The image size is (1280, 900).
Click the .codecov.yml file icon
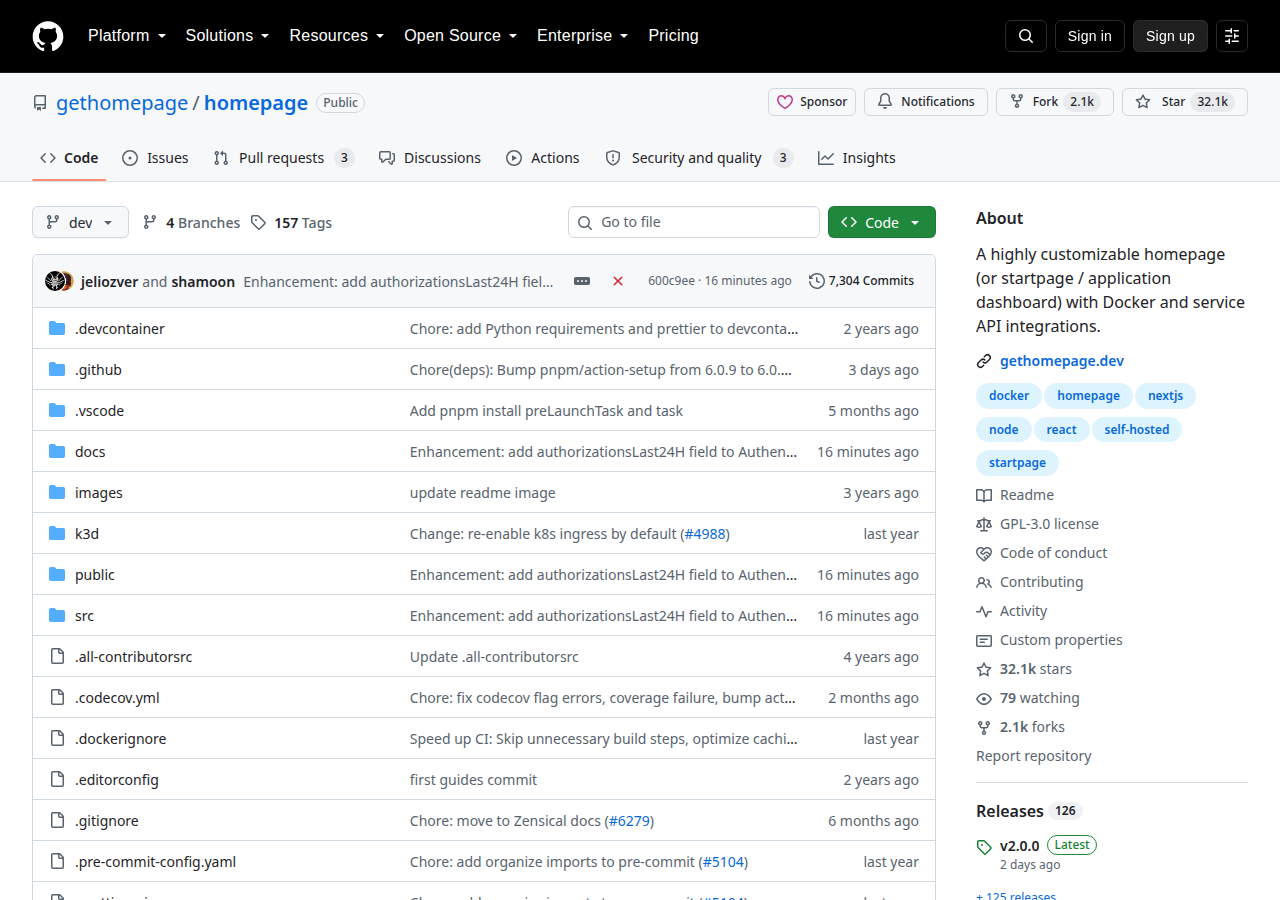point(57,698)
